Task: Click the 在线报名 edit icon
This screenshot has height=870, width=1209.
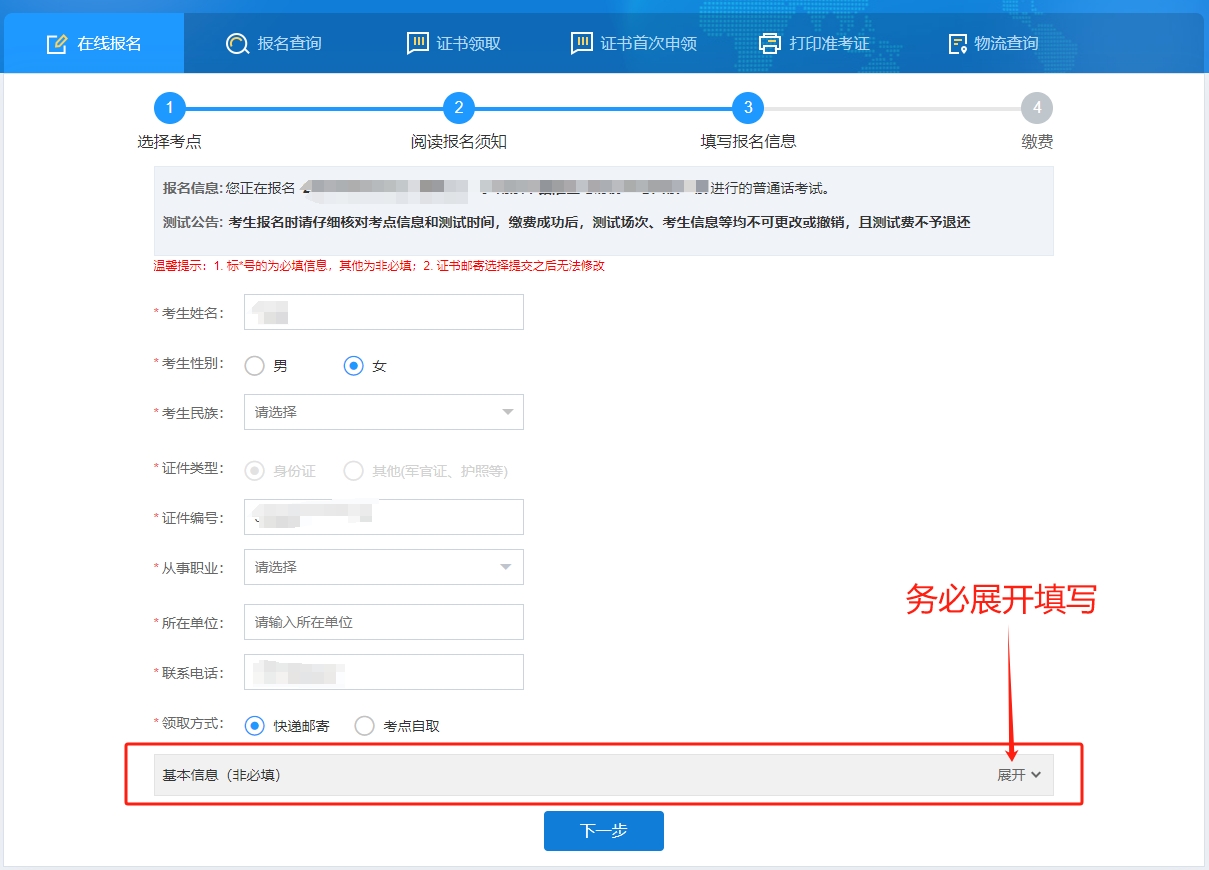Action: click(57, 44)
